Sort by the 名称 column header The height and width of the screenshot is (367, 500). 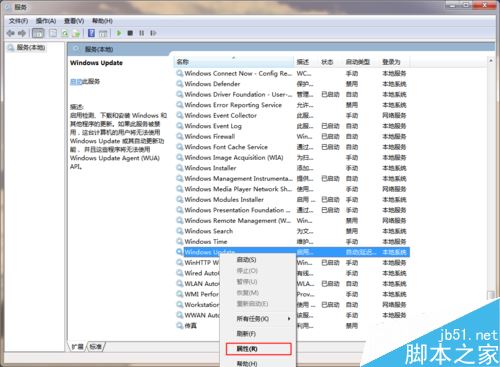(233, 62)
